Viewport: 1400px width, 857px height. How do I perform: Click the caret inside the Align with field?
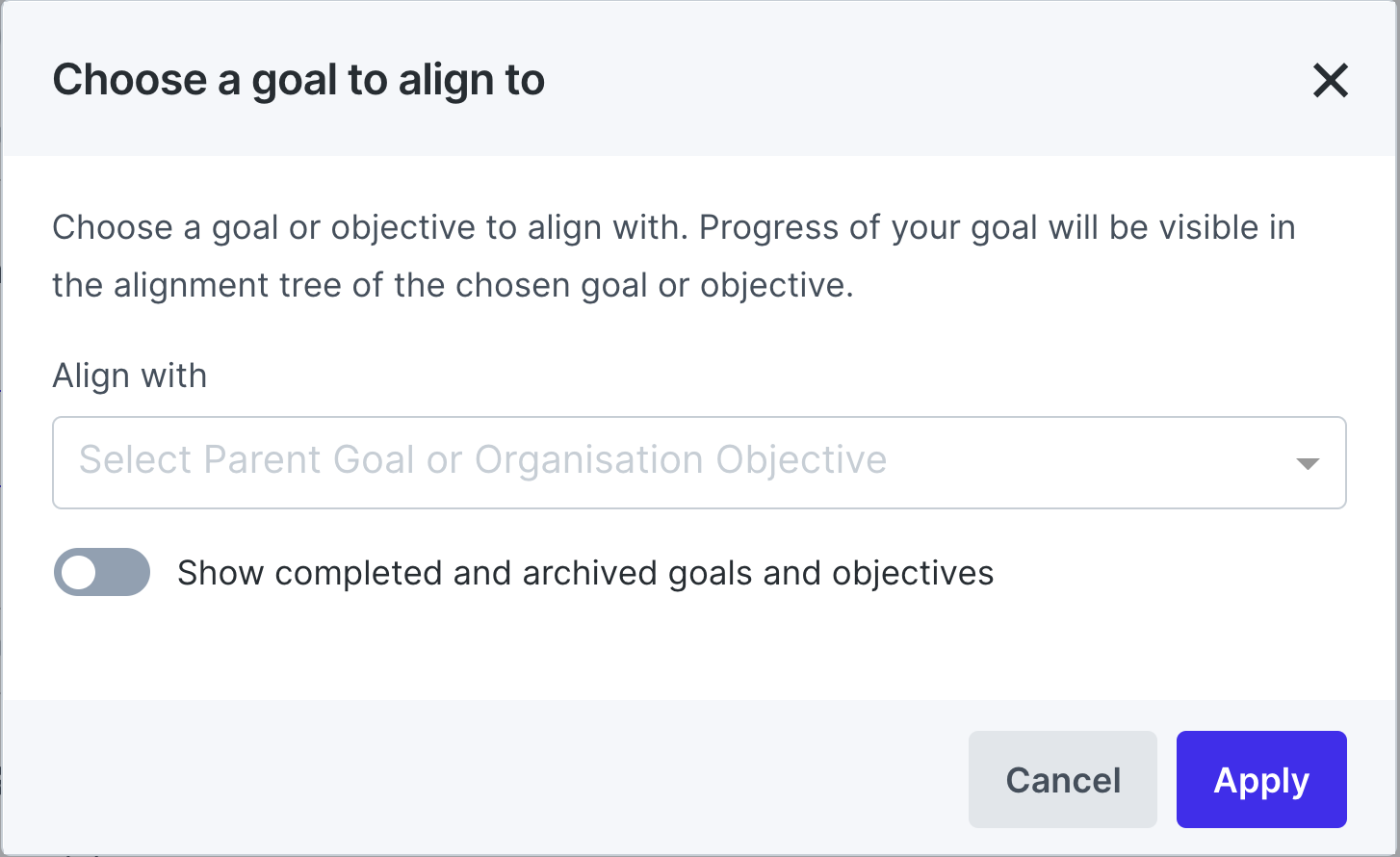click(1307, 463)
